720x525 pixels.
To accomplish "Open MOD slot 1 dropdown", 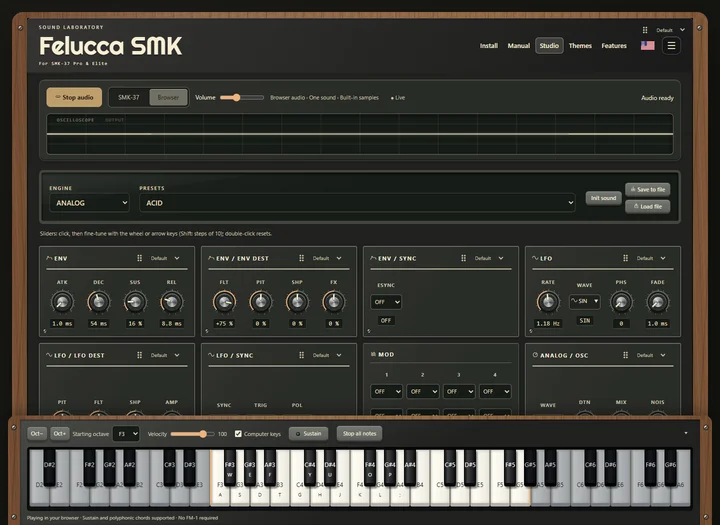I will pyautogui.click(x=386, y=391).
